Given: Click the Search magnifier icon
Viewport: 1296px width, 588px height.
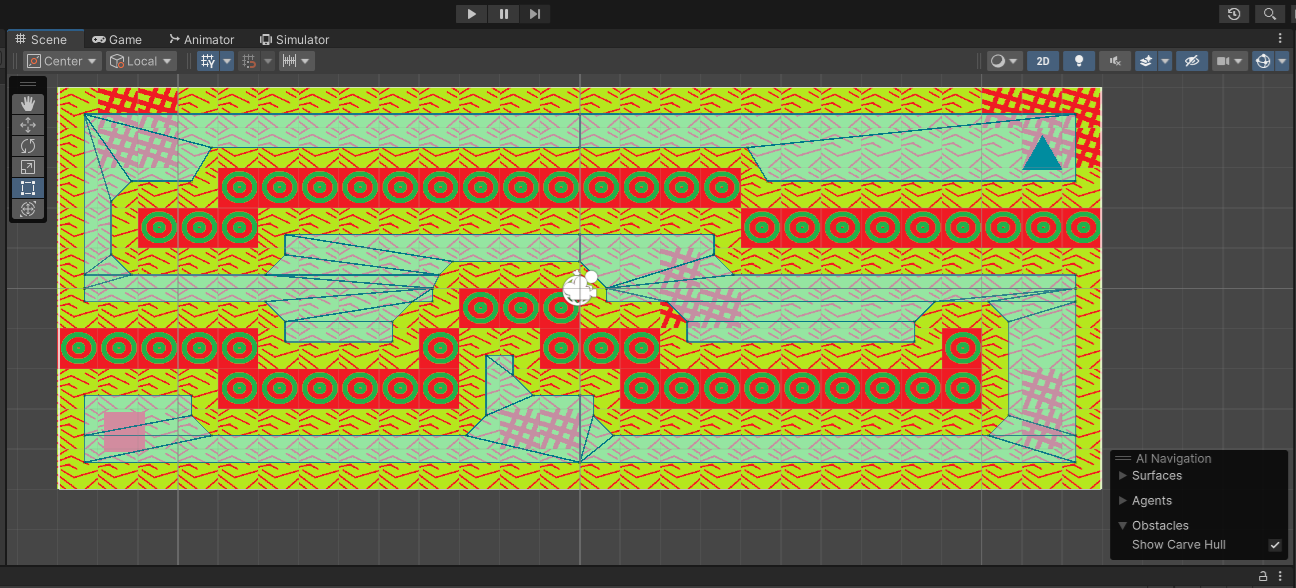Looking at the screenshot, I should click(1269, 14).
